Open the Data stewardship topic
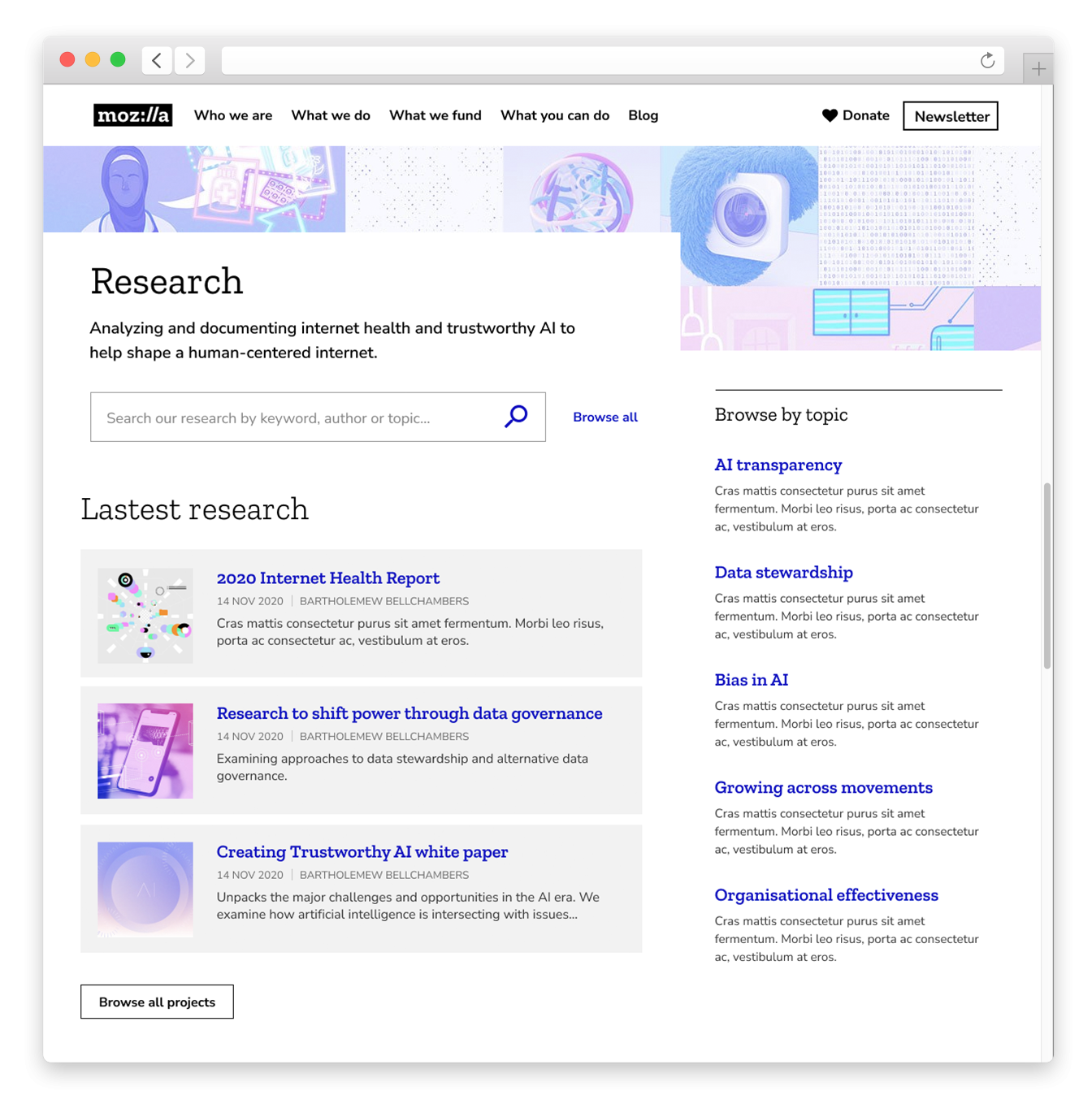1092x1108 pixels. (783, 572)
